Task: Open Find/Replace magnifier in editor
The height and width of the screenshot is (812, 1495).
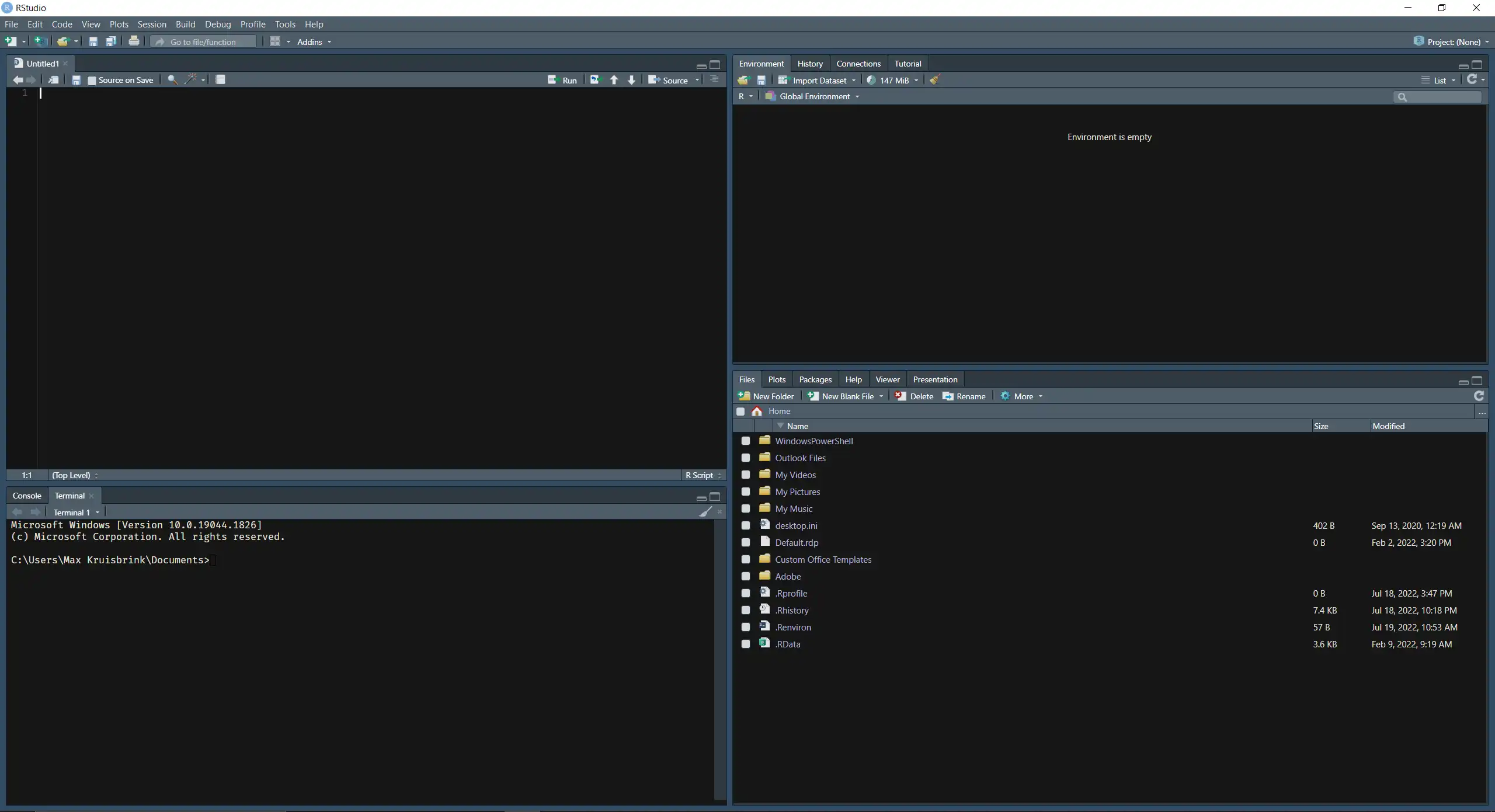Action: click(172, 80)
